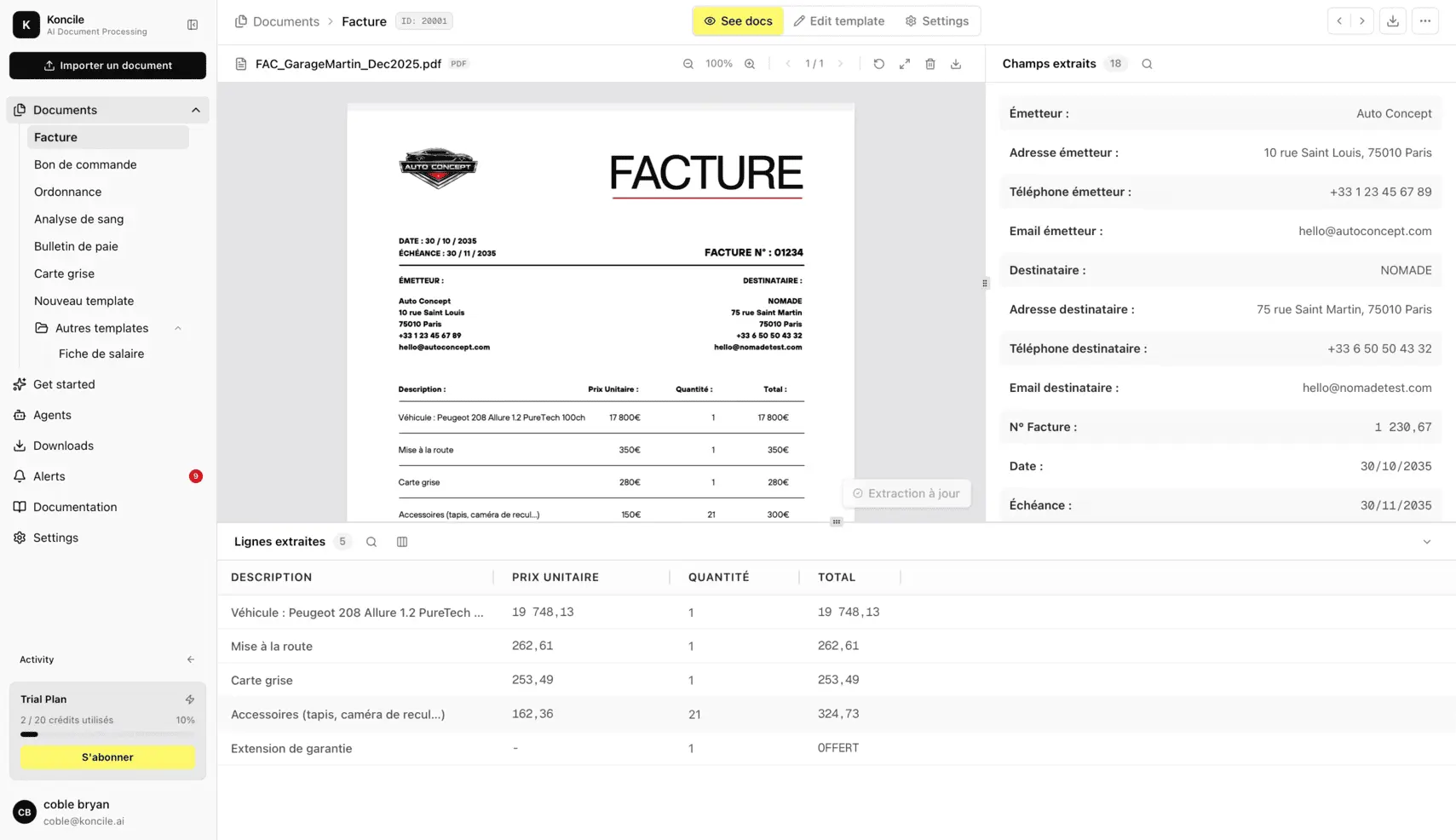Viewport: 1456px width, 840px height.
Task: Open the Edit template tab
Action: [x=839, y=20]
